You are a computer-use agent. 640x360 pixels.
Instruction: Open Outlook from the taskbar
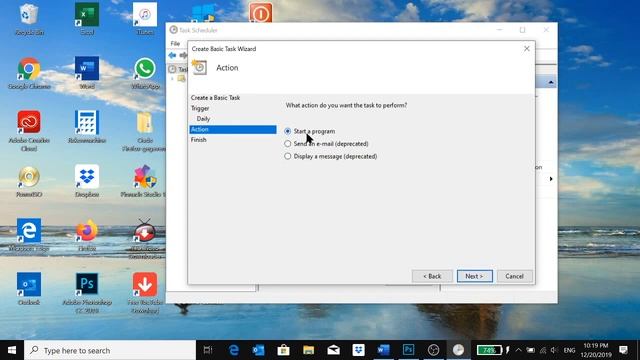point(258,350)
